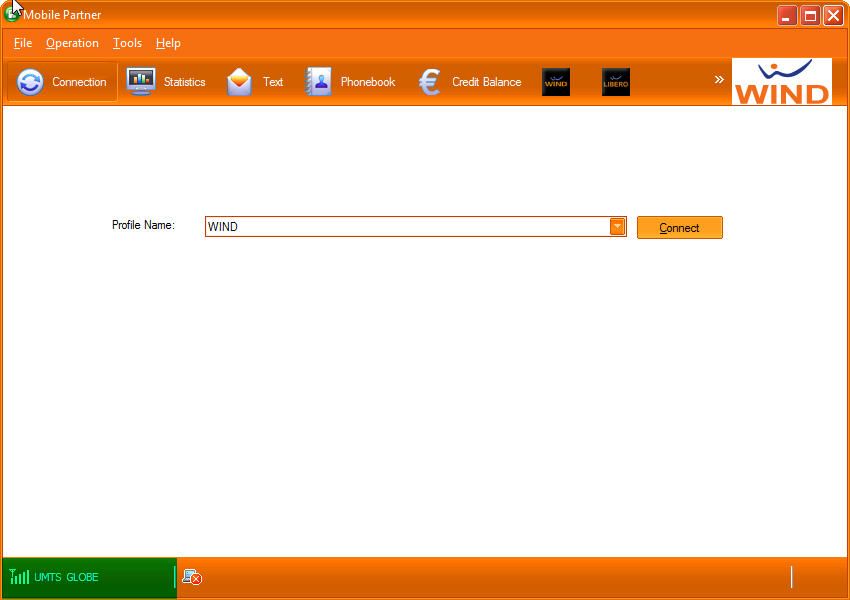Image resolution: width=850 pixels, height=600 pixels.
Task: Open the Phonebook icon
Action: (318, 82)
